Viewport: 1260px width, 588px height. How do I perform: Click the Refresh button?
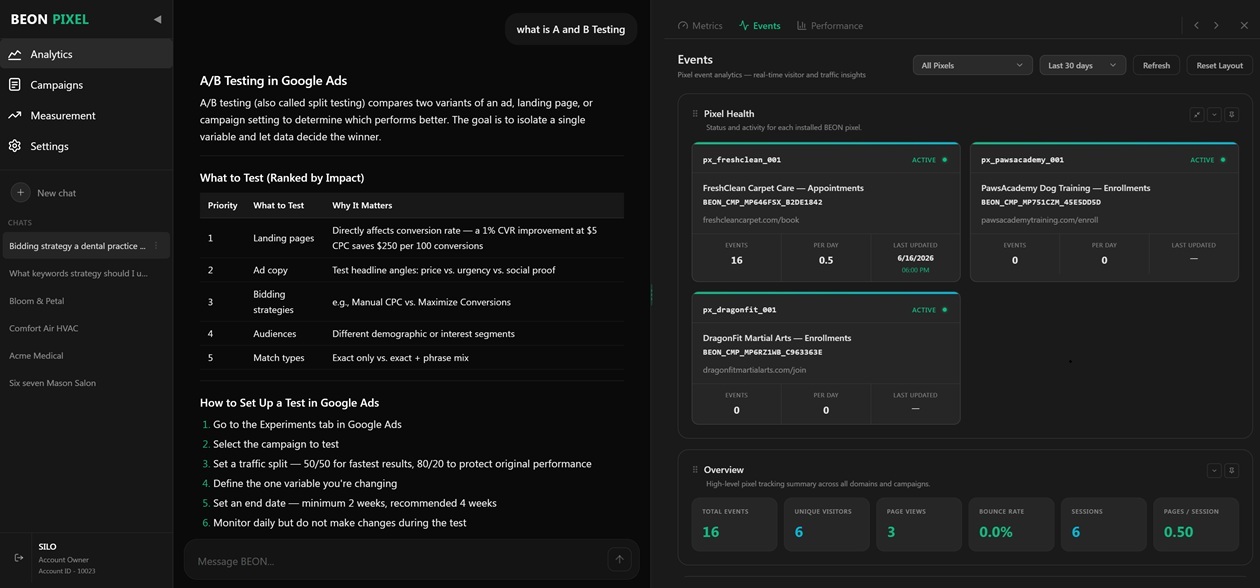[x=1156, y=65]
